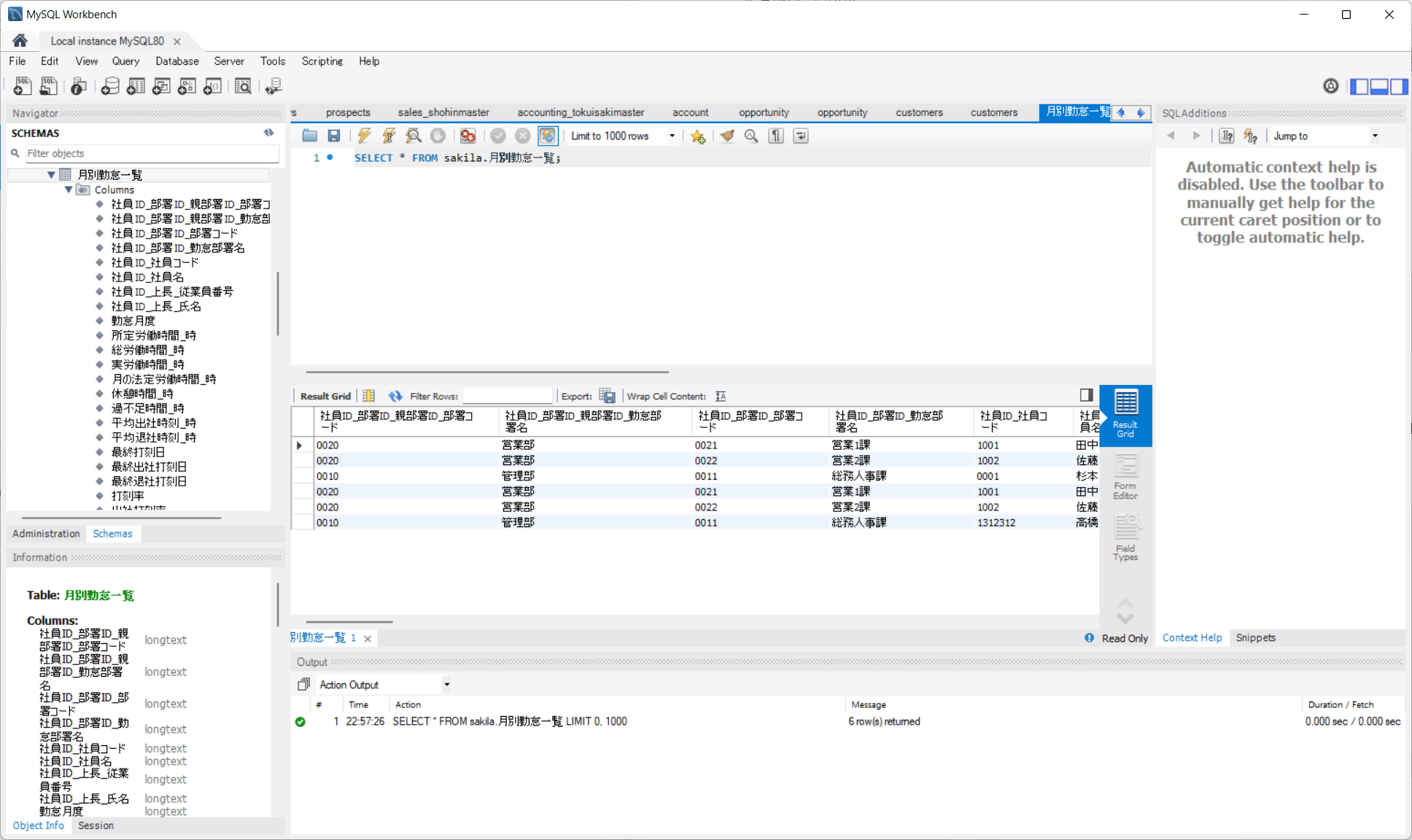This screenshot has width=1412, height=840.
Task: Open the Field Types panel
Action: tap(1125, 538)
